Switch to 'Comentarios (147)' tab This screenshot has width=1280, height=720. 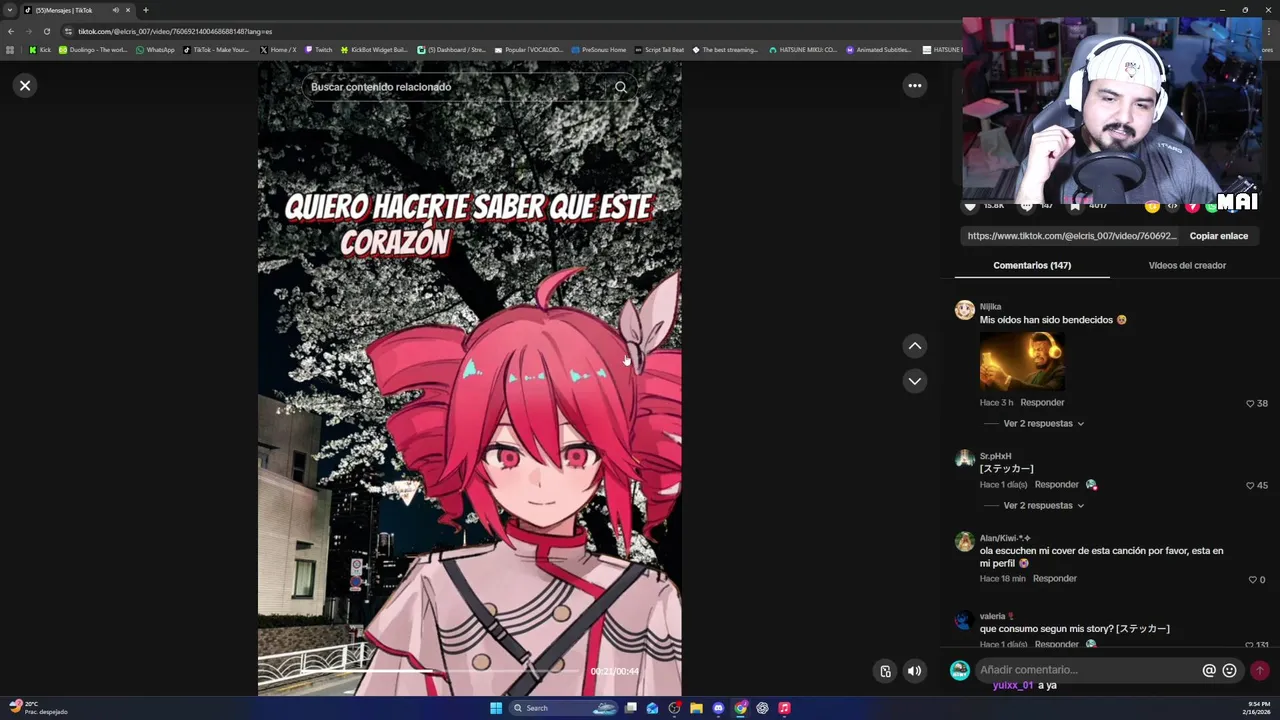pos(1032,265)
